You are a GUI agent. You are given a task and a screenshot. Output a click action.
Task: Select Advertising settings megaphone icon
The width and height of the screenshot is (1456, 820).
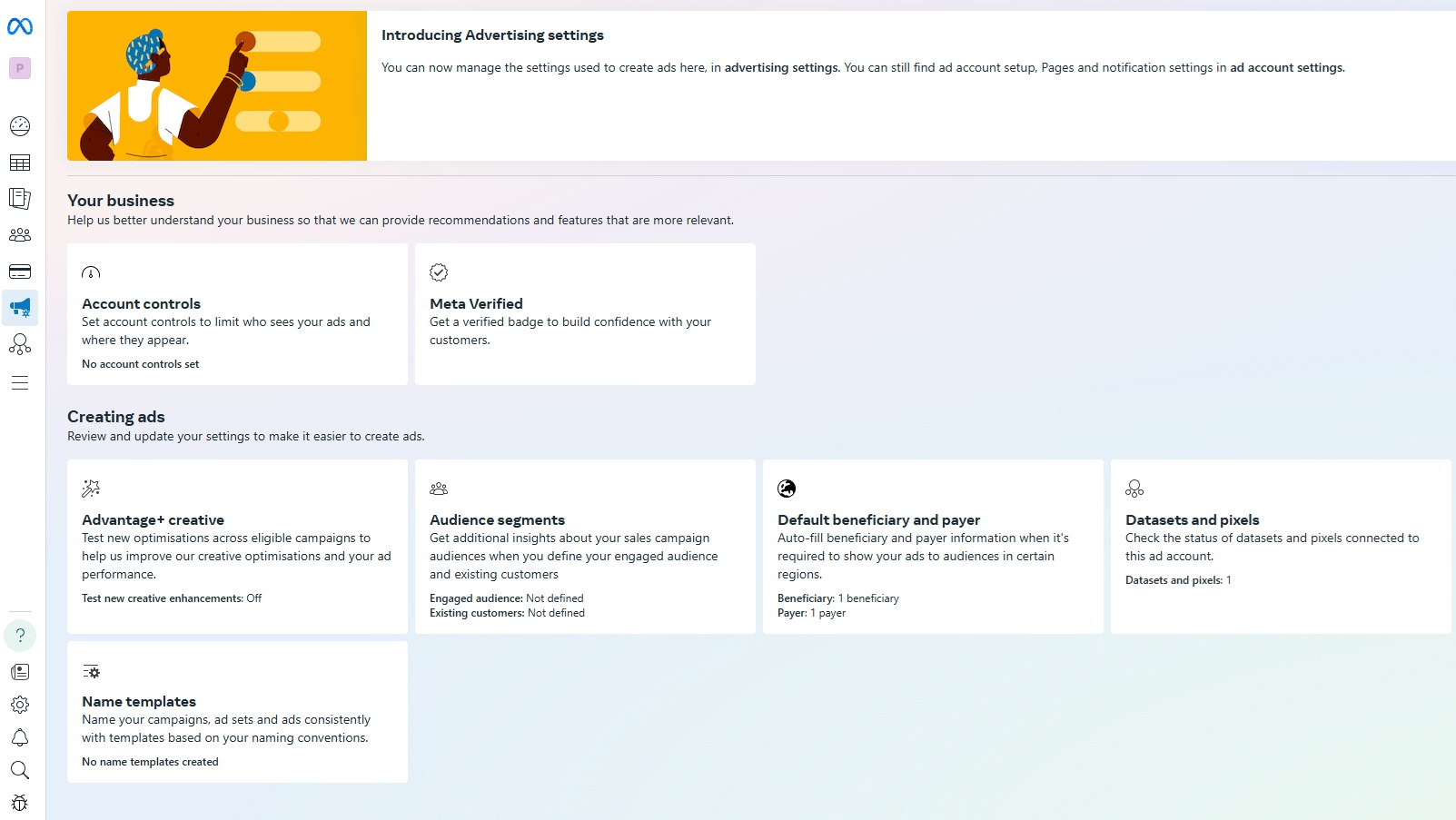point(20,308)
